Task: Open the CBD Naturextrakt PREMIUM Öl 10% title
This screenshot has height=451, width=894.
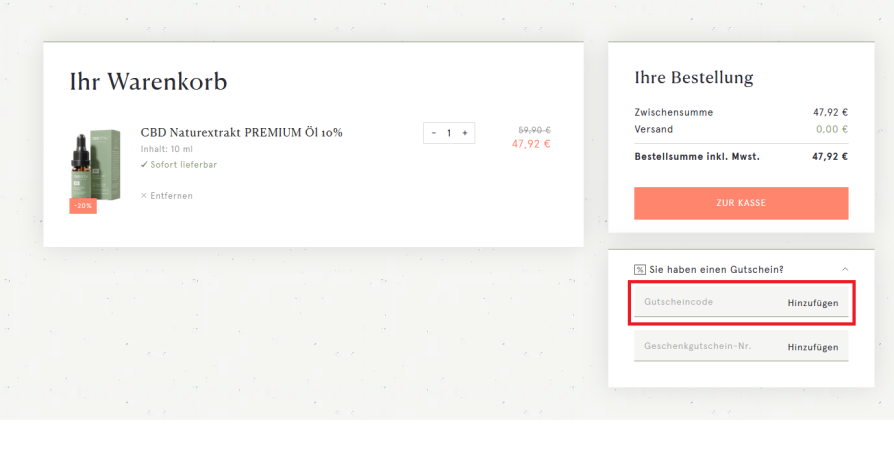Action: pos(241,132)
